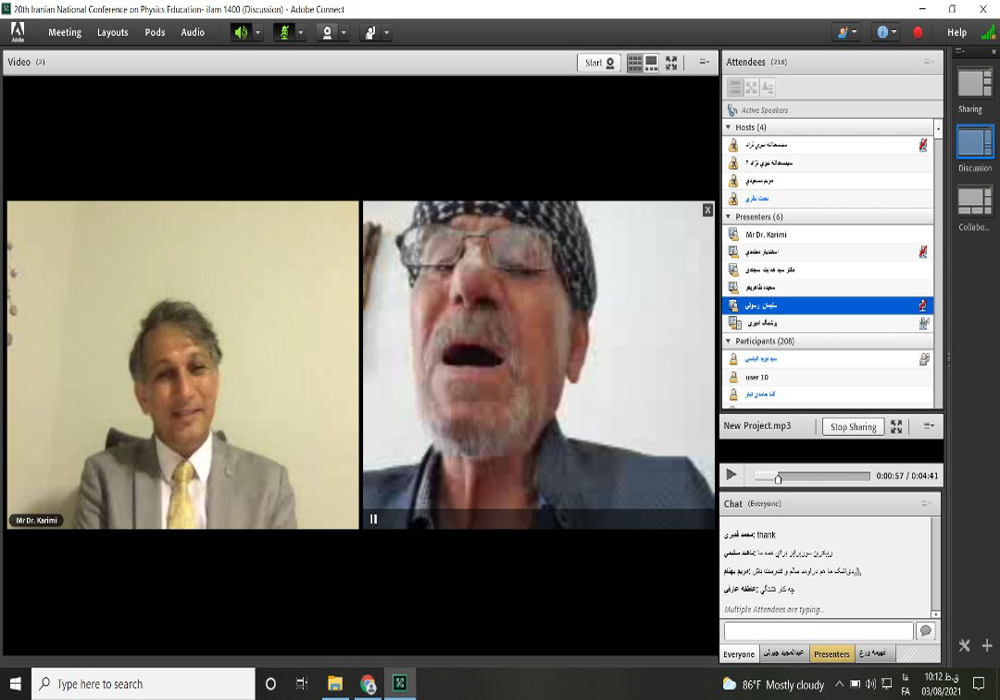Mute the speaker audio icon
This screenshot has height=700, width=1000.
coord(240,32)
